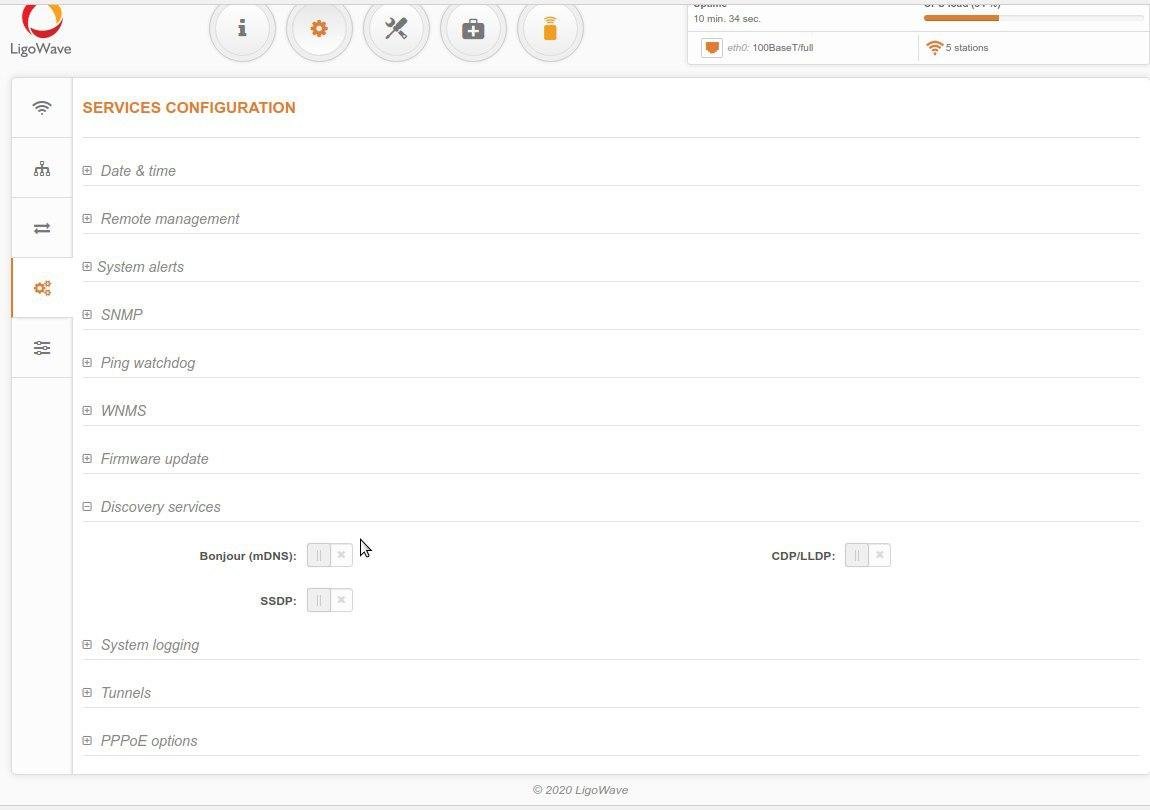Toggle CDP/LLDP switch

click(868, 555)
